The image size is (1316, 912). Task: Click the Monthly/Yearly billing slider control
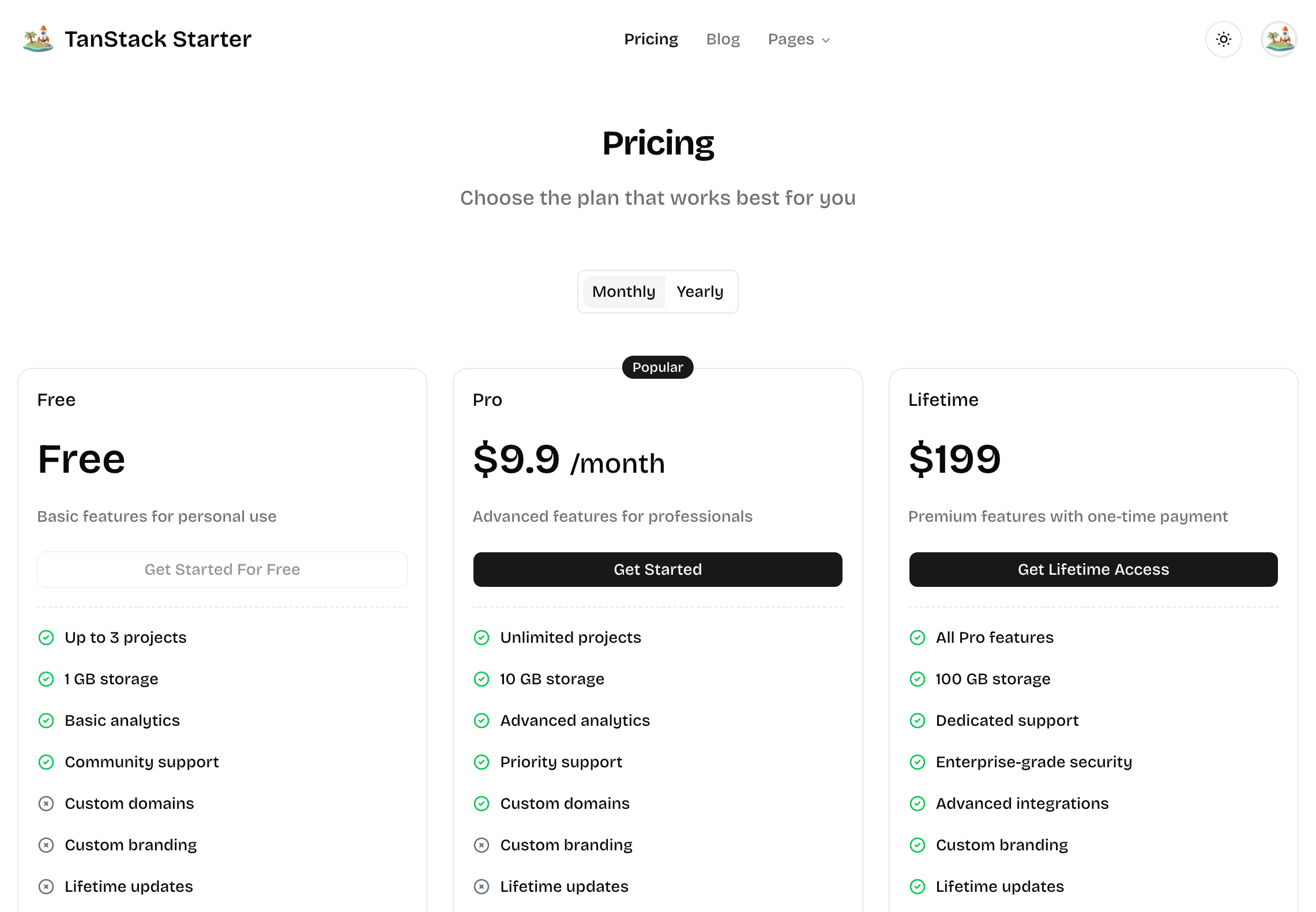[x=657, y=292]
